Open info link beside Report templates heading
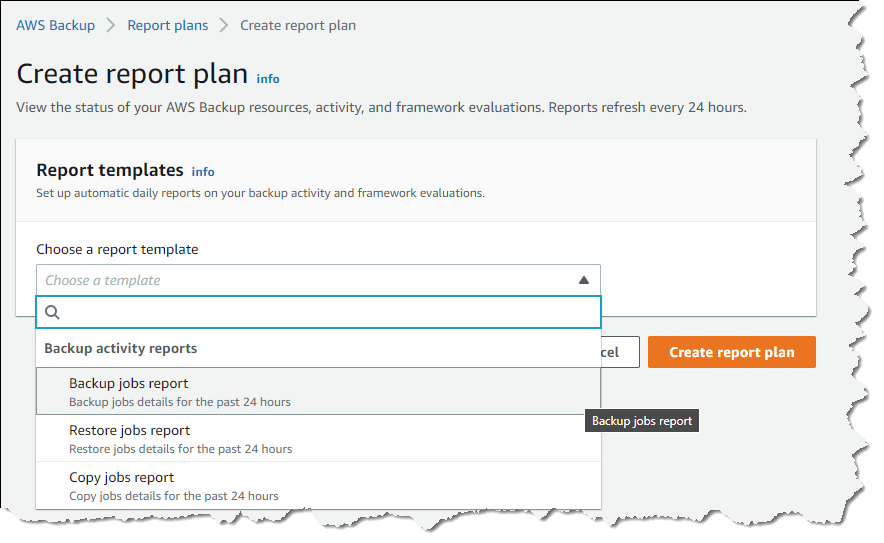This screenshot has height=543, width=884. tap(203, 171)
